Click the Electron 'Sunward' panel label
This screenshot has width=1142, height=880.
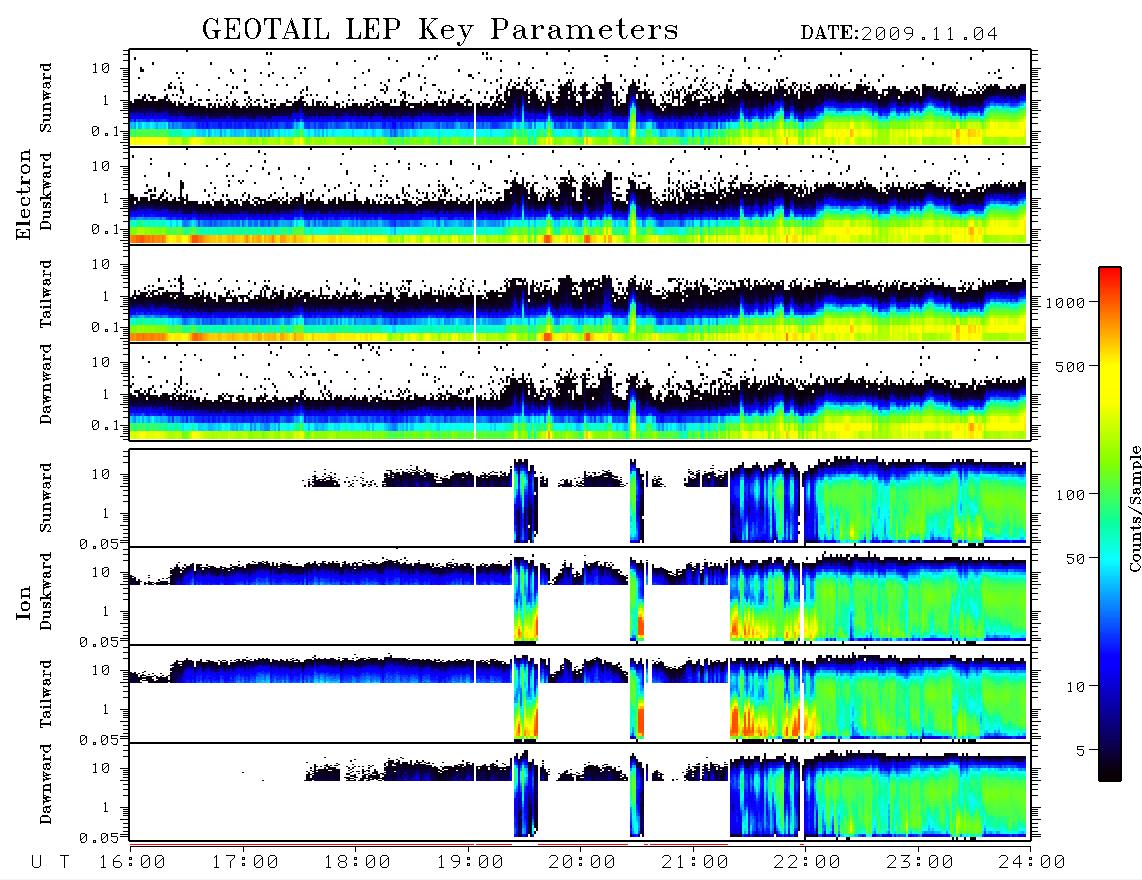46,98
